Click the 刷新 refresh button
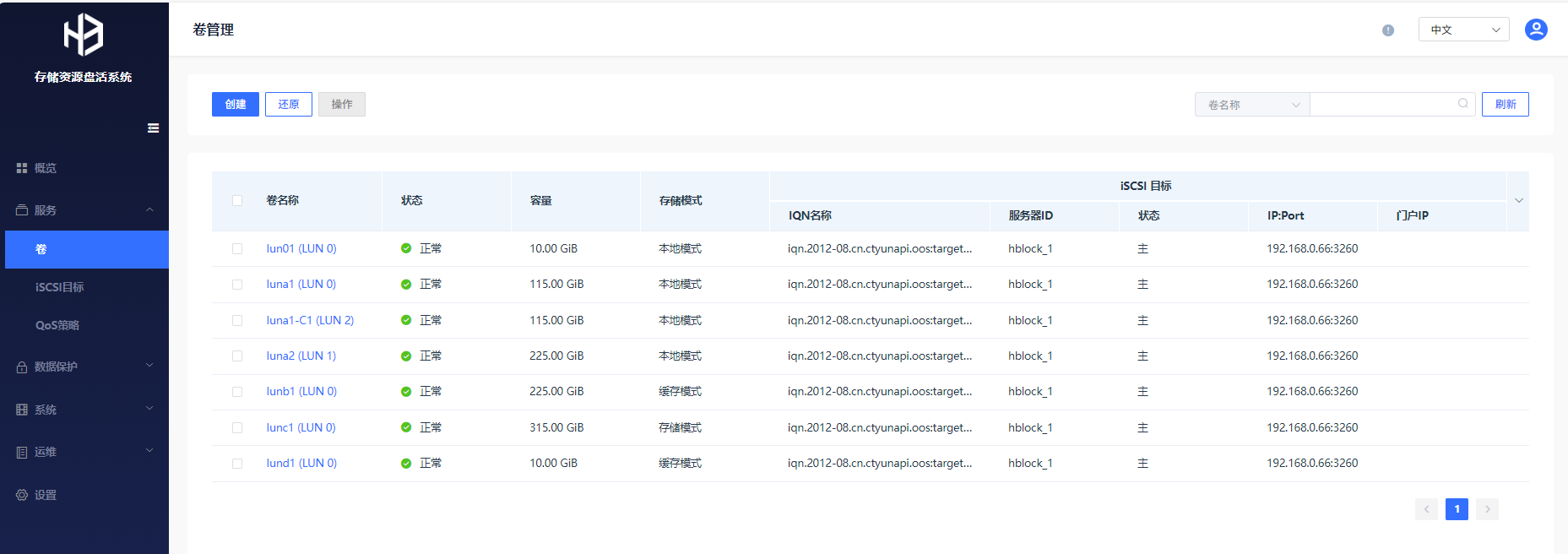This screenshot has width=1568, height=554. (x=1505, y=105)
